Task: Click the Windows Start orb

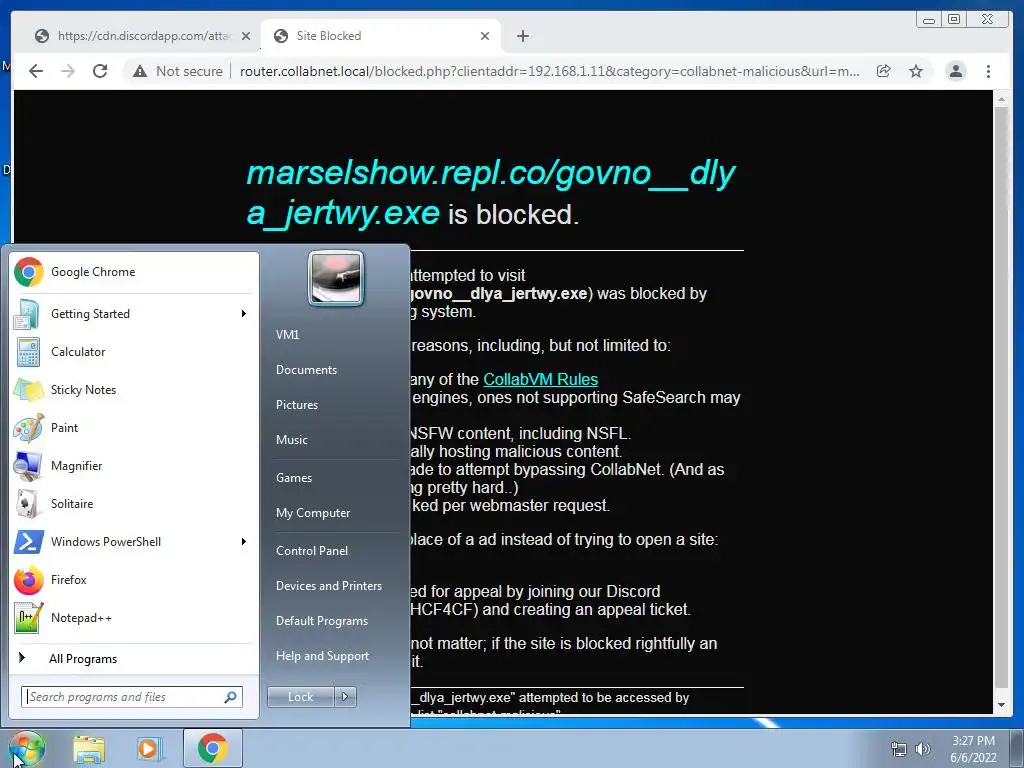Action: point(26,748)
